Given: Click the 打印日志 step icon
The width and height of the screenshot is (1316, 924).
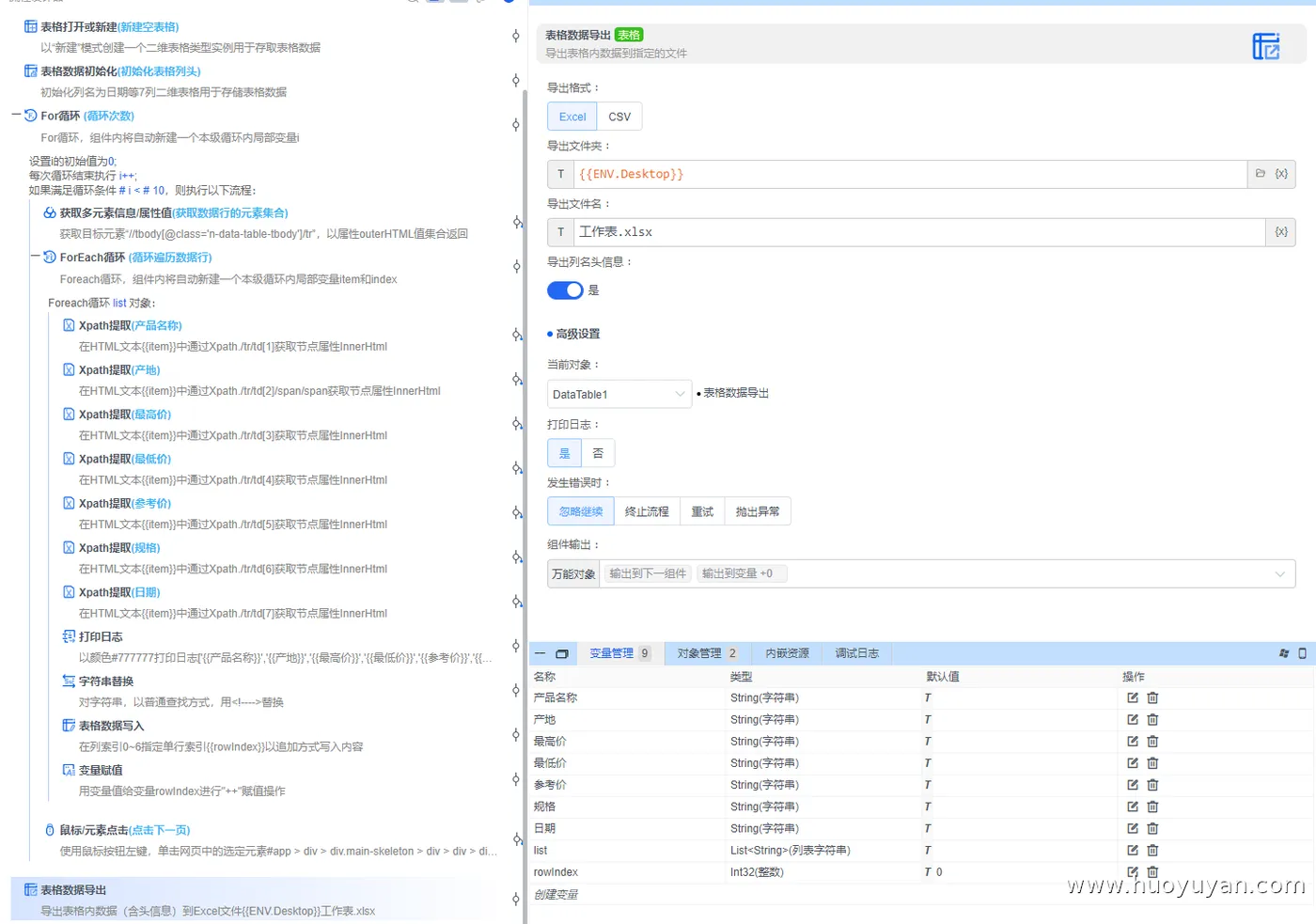Looking at the screenshot, I should (x=69, y=636).
